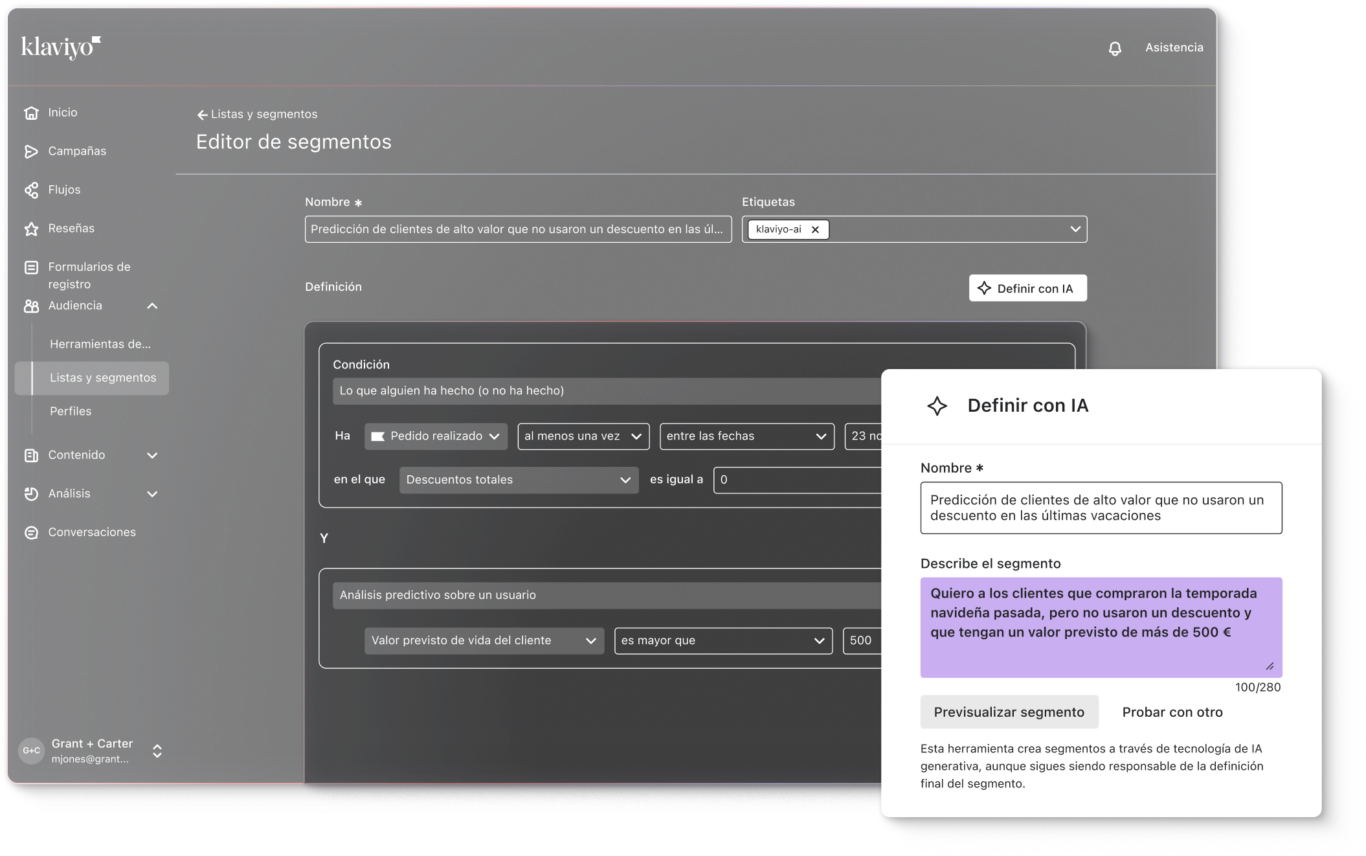The image size is (1366, 856).
Task: Remove the klaviyo-ai tag with its X
Action: pyautogui.click(x=815, y=229)
